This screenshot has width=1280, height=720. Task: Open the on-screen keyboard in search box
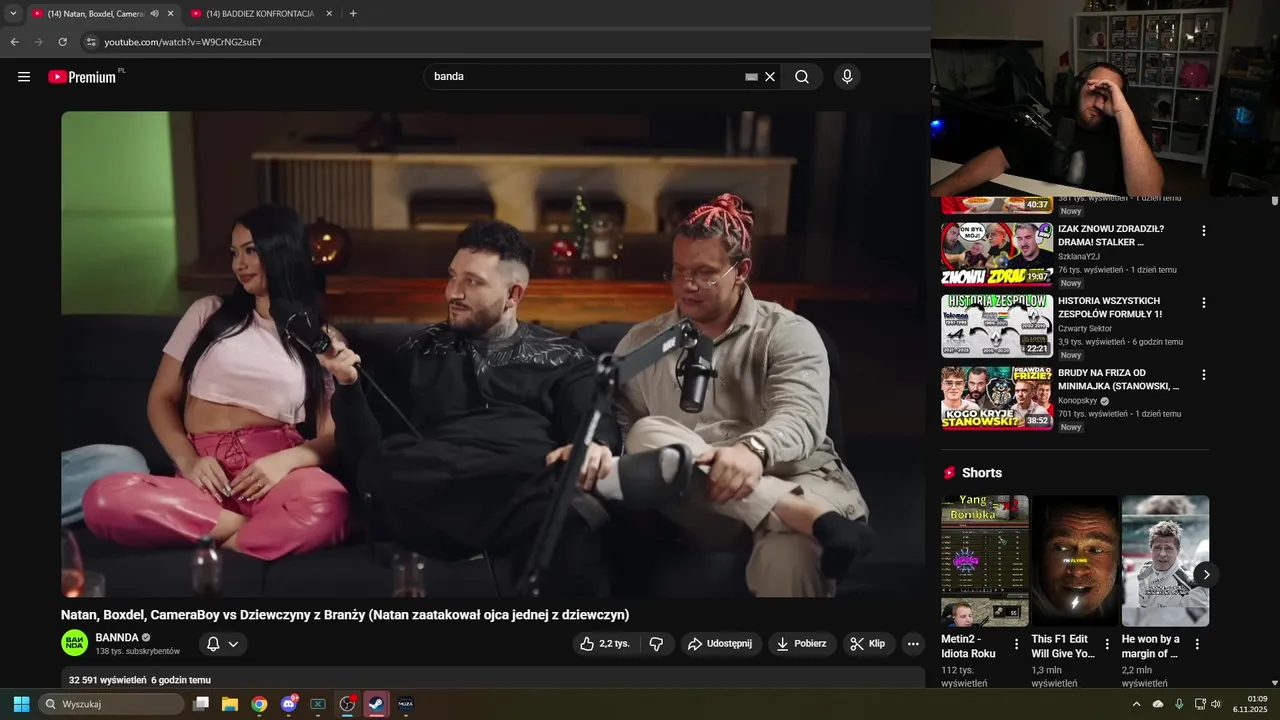[752, 77]
